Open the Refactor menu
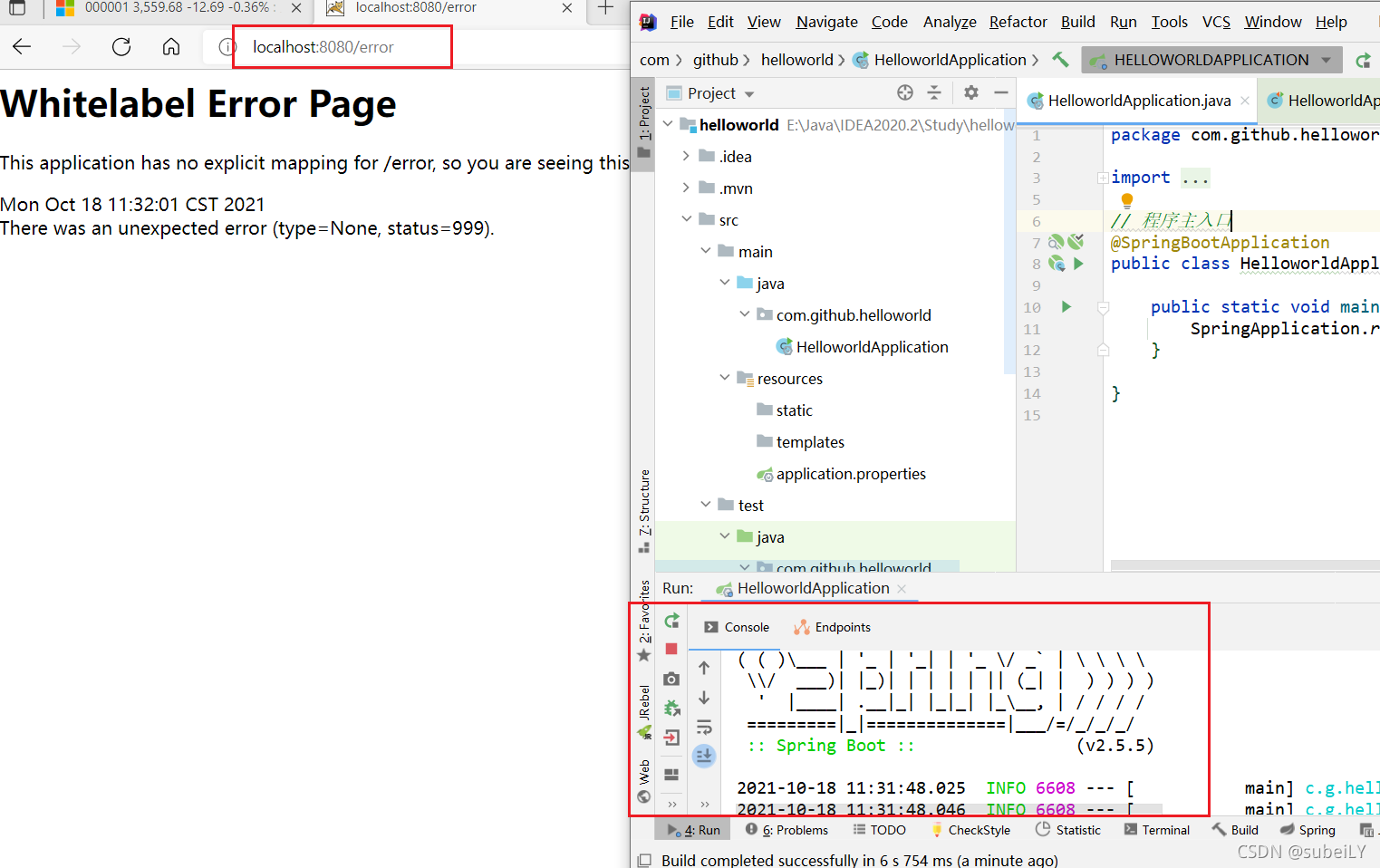This screenshot has height=868, width=1380. (x=1018, y=22)
